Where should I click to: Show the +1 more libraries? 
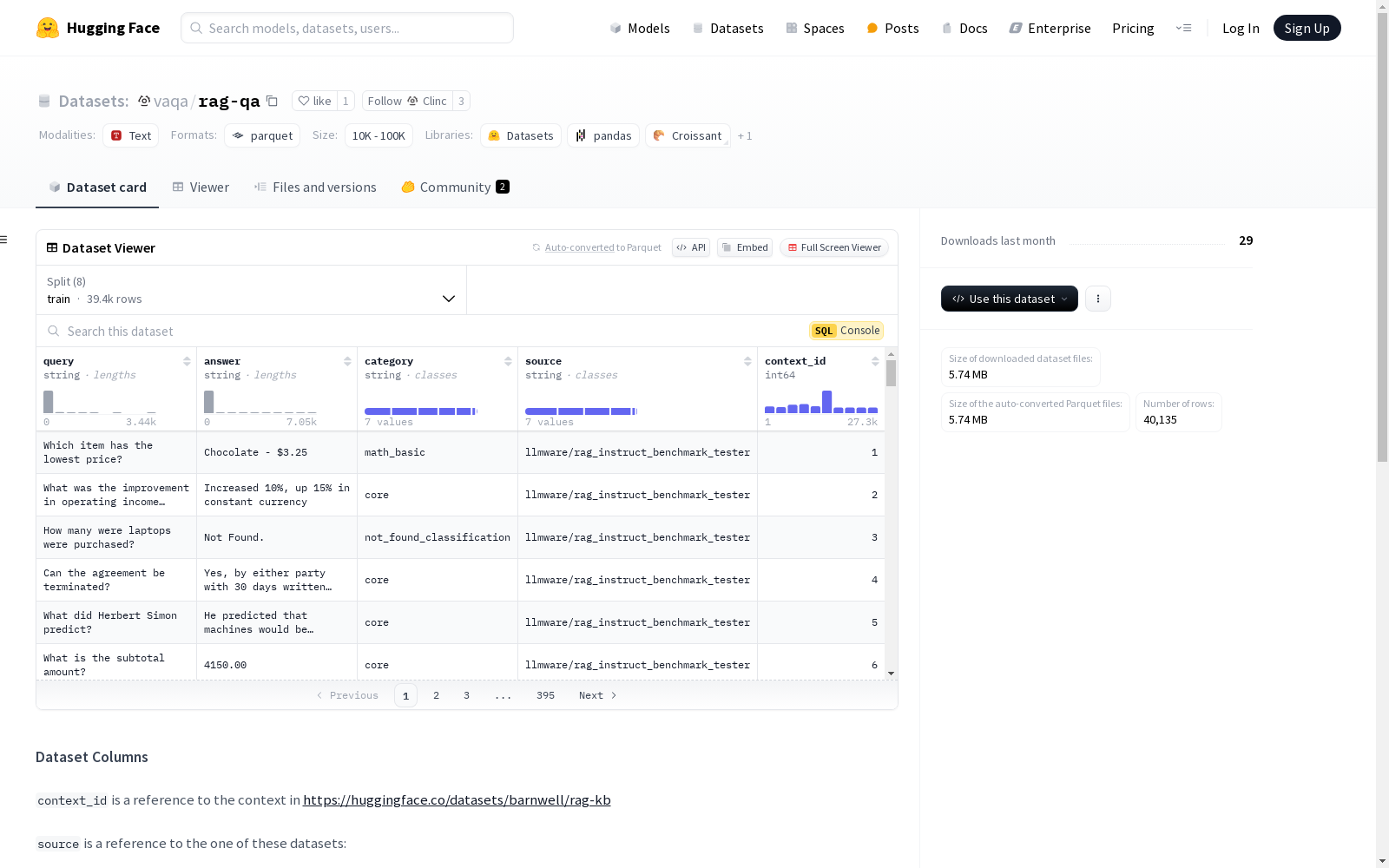click(x=745, y=135)
